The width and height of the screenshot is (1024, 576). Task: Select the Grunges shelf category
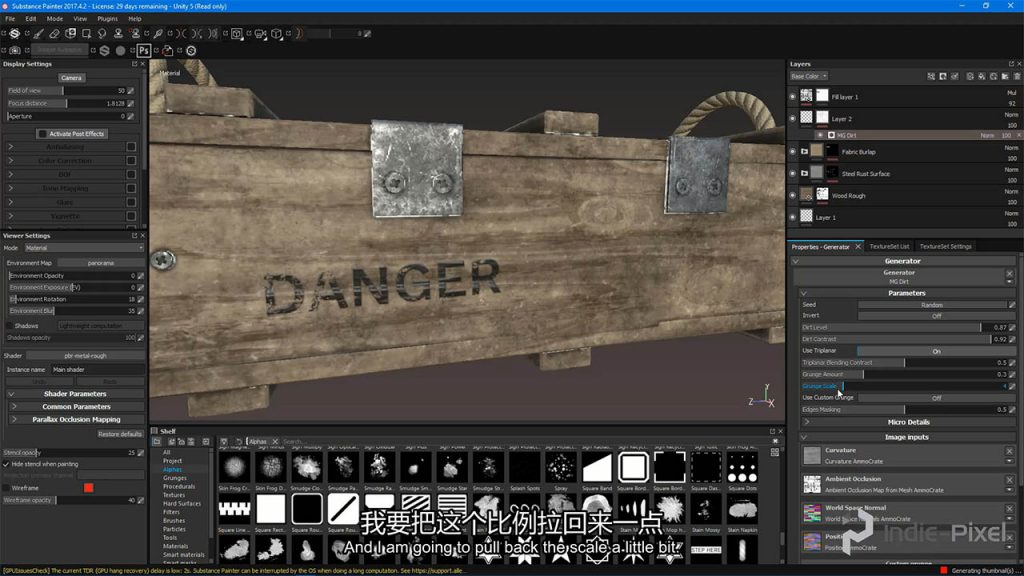coord(174,478)
